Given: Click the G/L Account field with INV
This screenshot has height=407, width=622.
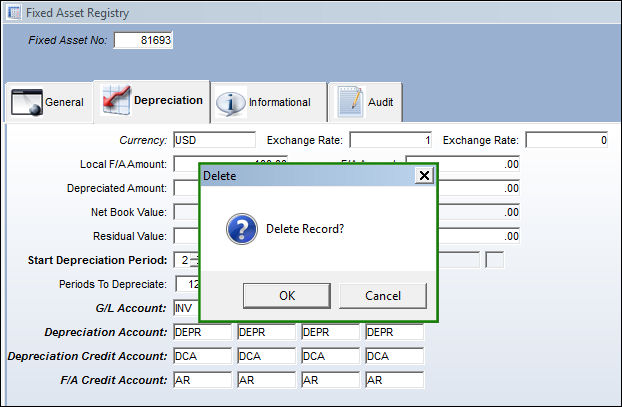Looking at the screenshot, I should tap(186, 308).
